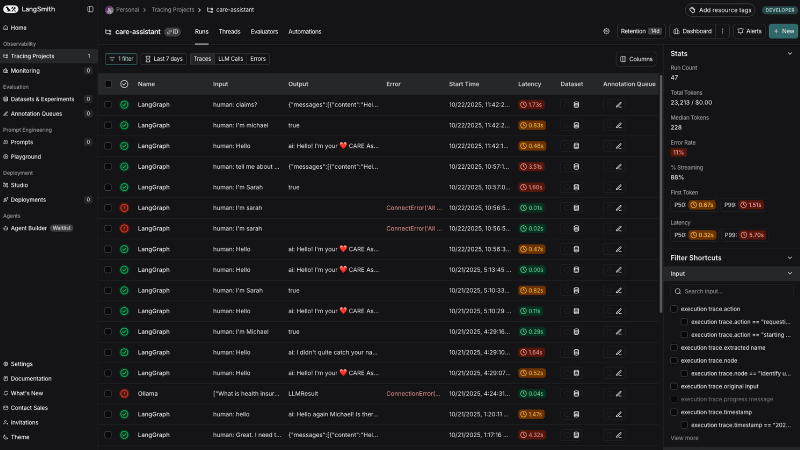Image resolution: width=800 pixels, height=450 pixels.
Task: Open project settings gear icon
Action: tap(606, 32)
